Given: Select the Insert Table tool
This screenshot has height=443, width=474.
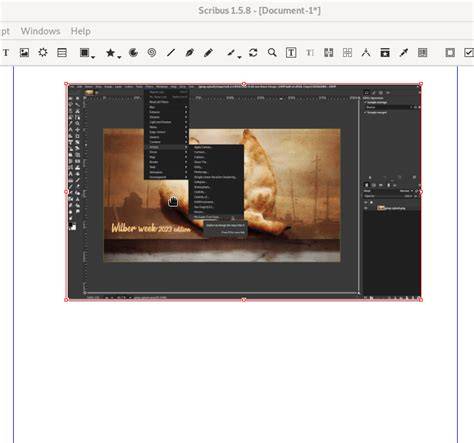Looking at the screenshot, I should pos(62,53).
